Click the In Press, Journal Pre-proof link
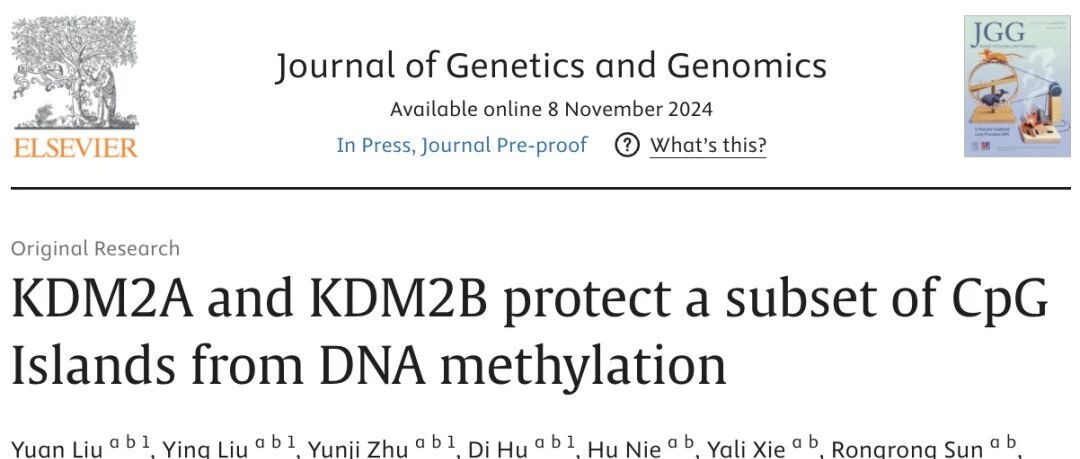Viewport: 1080px width, 459px height. pyautogui.click(x=461, y=145)
